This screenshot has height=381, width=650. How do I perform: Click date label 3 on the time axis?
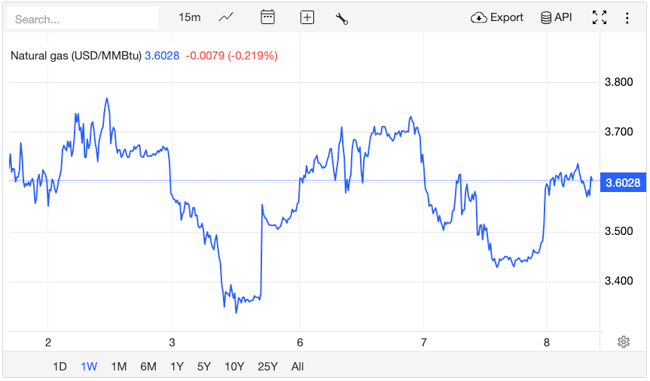(x=172, y=342)
